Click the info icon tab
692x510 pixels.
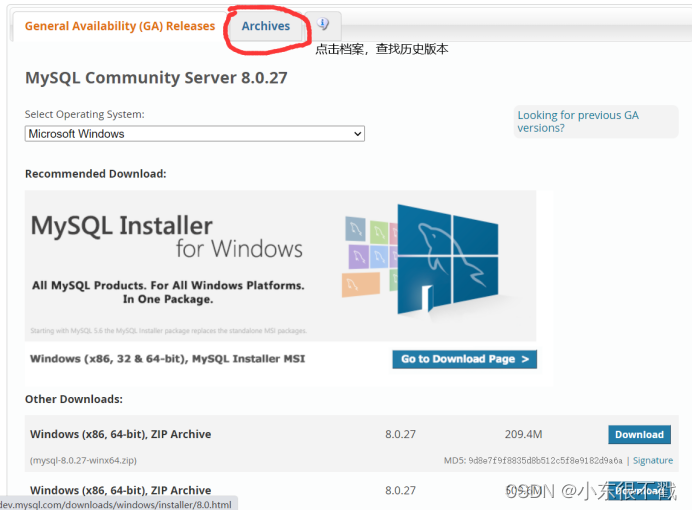(323, 24)
